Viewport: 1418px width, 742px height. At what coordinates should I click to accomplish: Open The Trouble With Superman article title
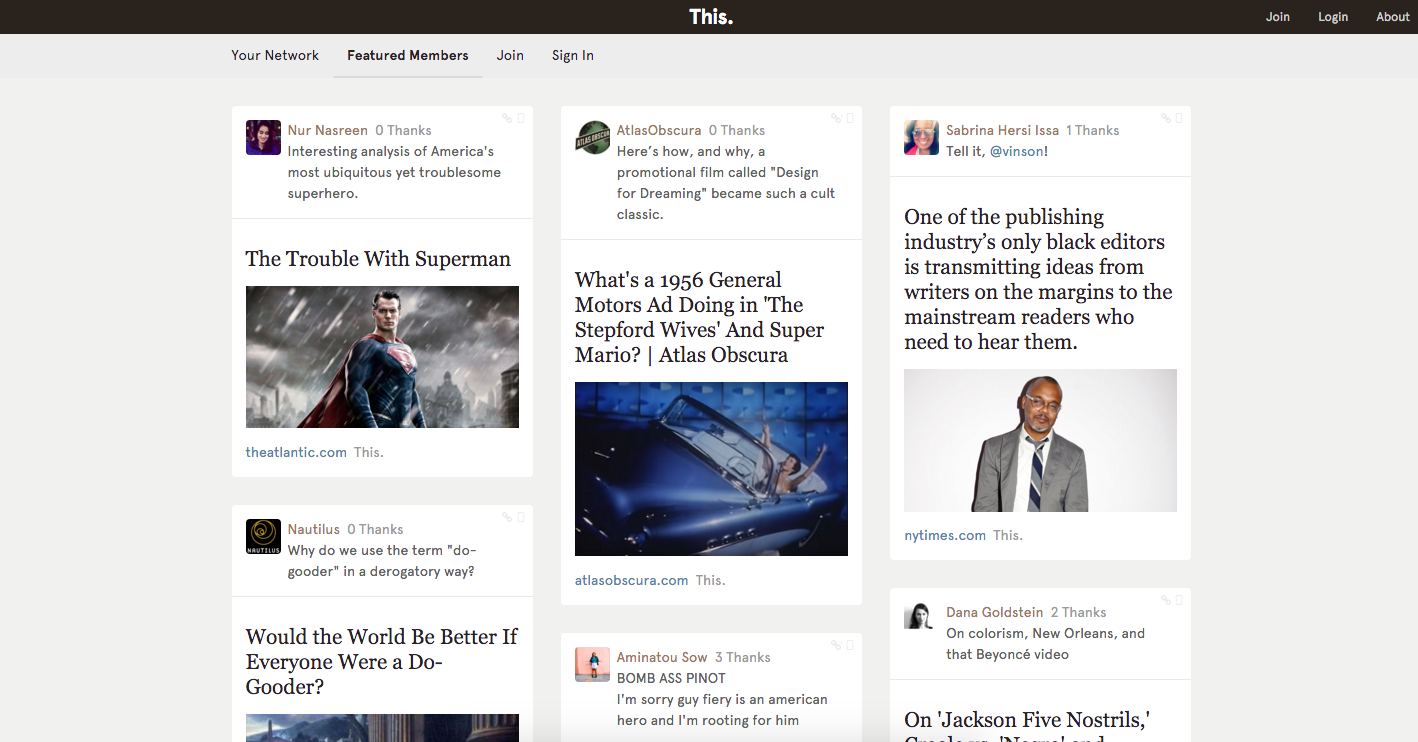[378, 259]
